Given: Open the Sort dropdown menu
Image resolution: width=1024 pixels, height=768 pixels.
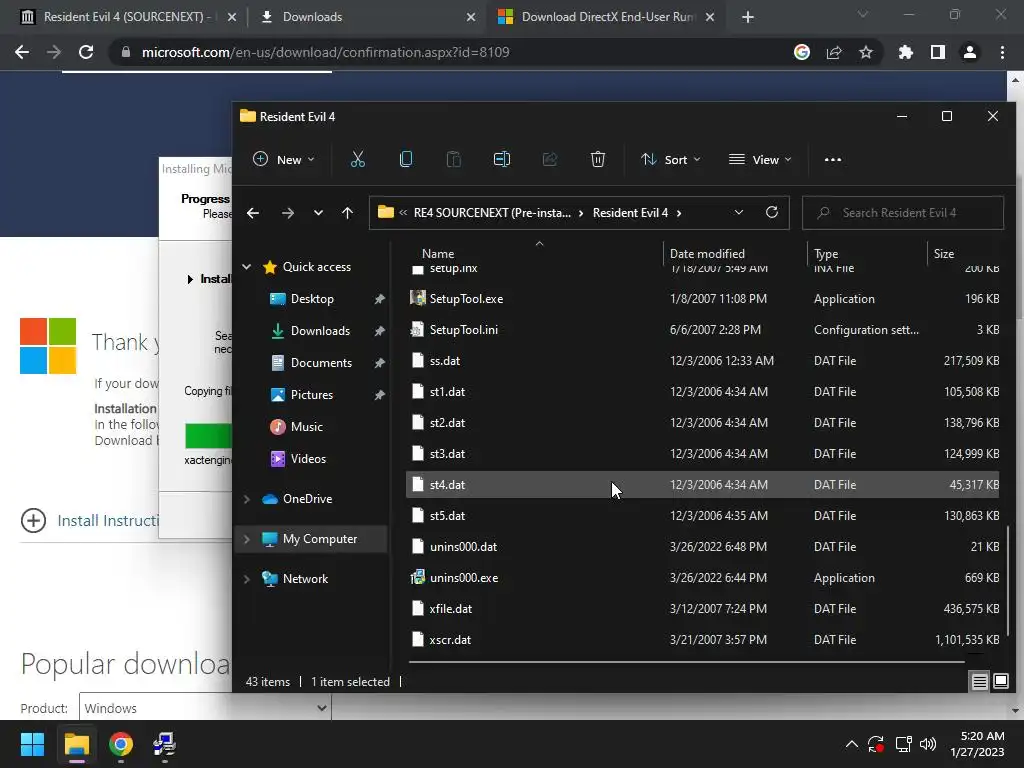Looking at the screenshot, I should point(671,159).
